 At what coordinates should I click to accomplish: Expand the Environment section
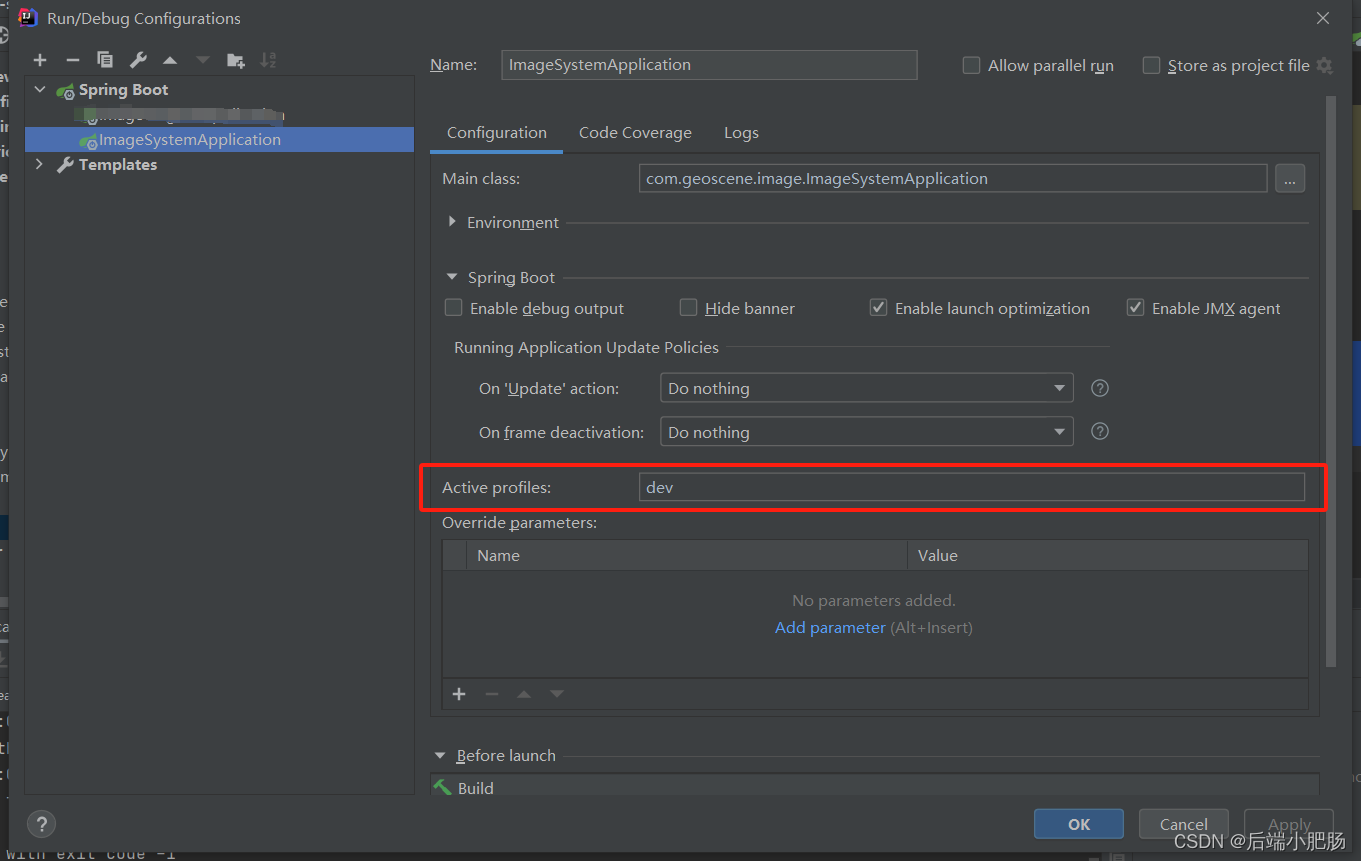click(452, 222)
